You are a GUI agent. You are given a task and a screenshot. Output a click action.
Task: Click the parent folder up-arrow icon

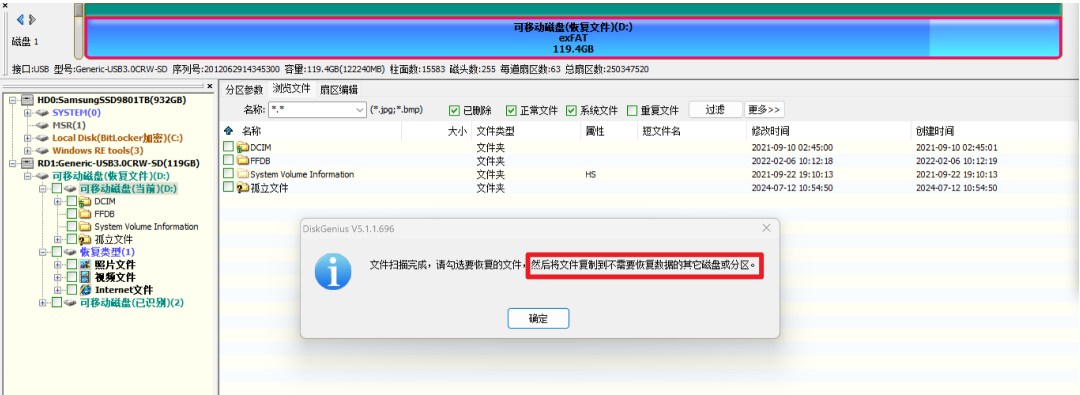pyautogui.click(x=229, y=130)
